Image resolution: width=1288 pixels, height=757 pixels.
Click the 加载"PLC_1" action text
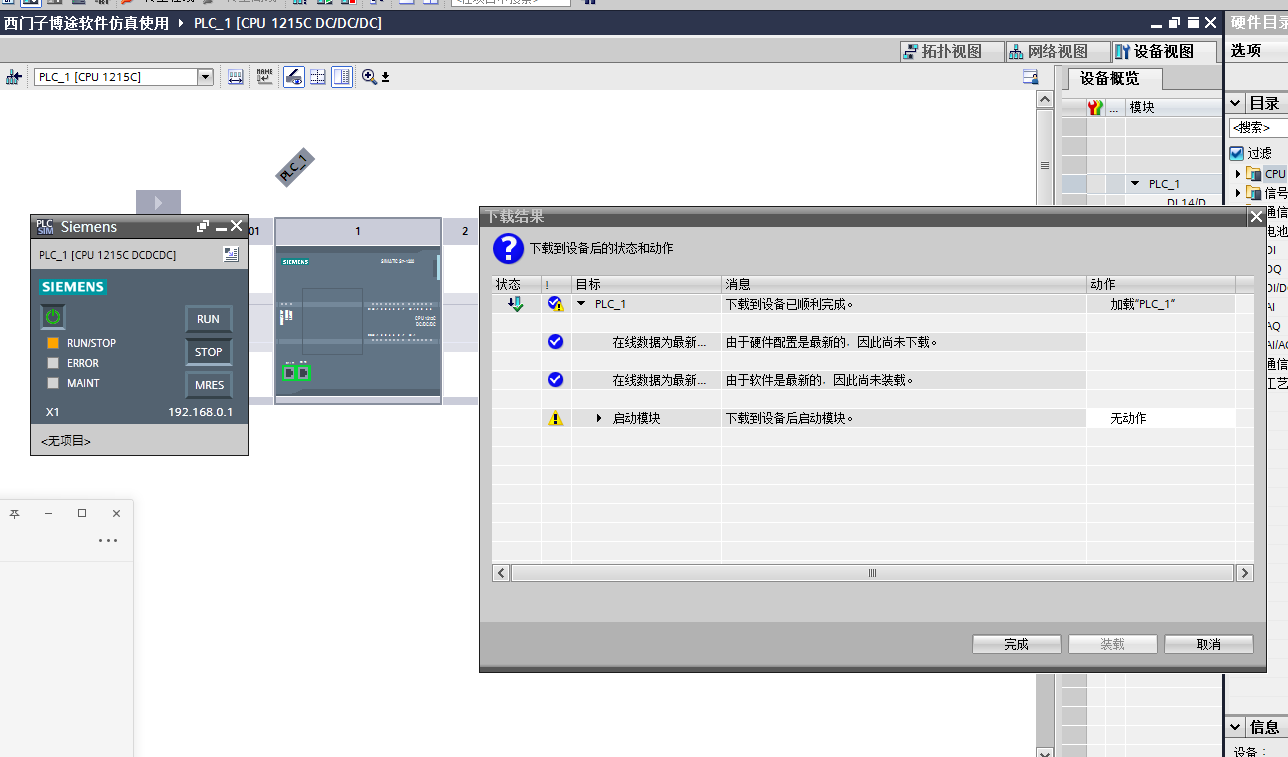pyautogui.click(x=1142, y=304)
